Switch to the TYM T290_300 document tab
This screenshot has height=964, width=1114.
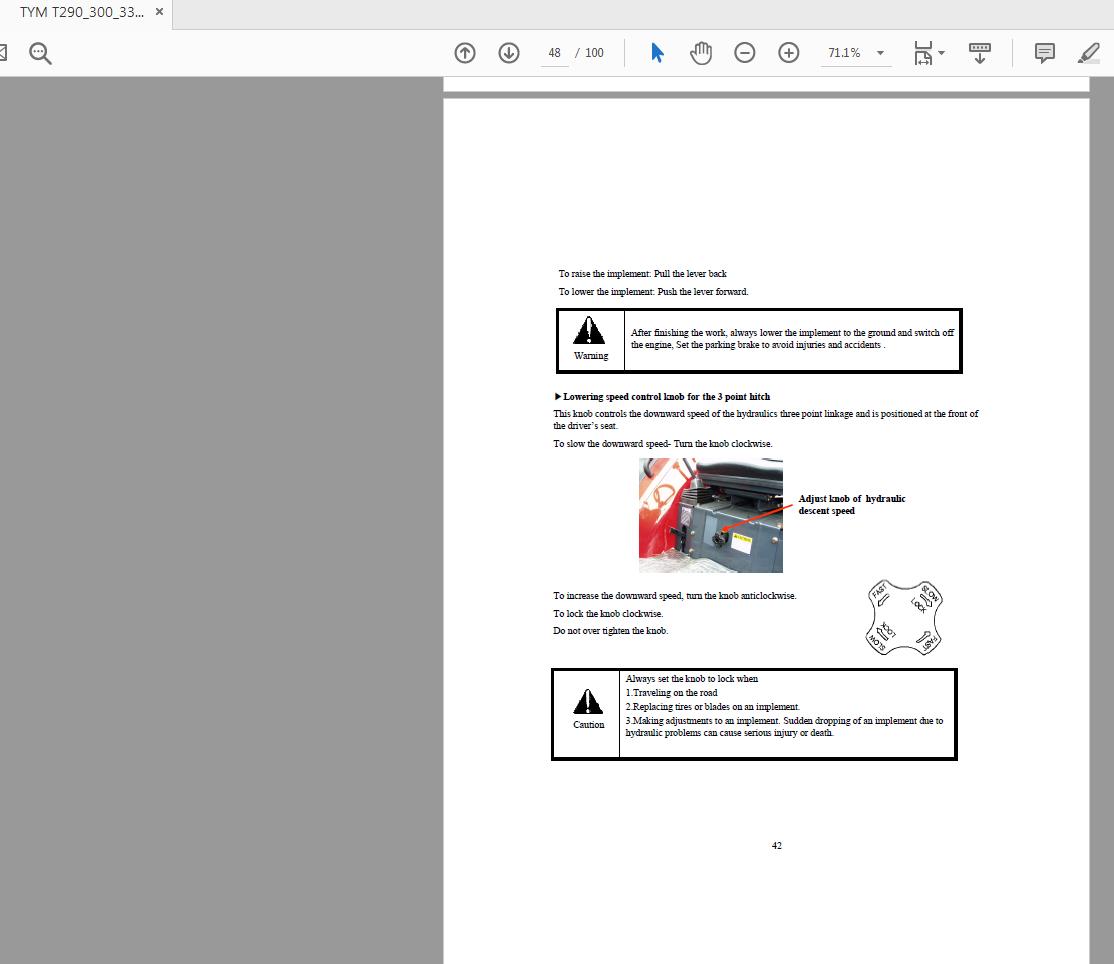coord(80,13)
